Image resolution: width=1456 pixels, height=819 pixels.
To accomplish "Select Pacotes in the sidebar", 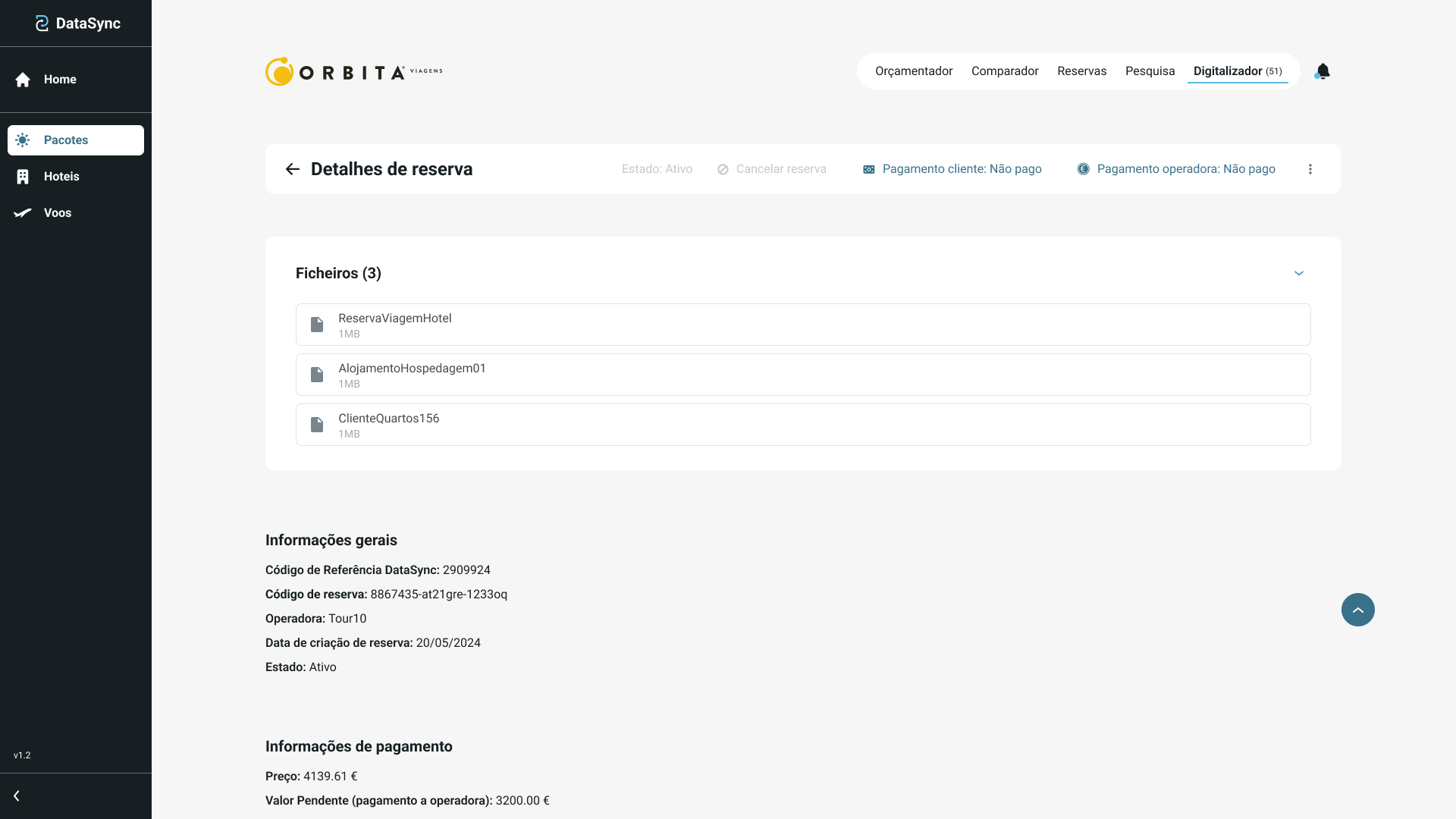I will (76, 140).
